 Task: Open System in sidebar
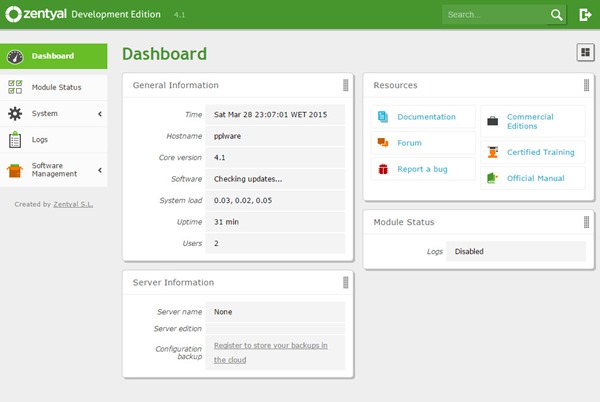click(54, 114)
